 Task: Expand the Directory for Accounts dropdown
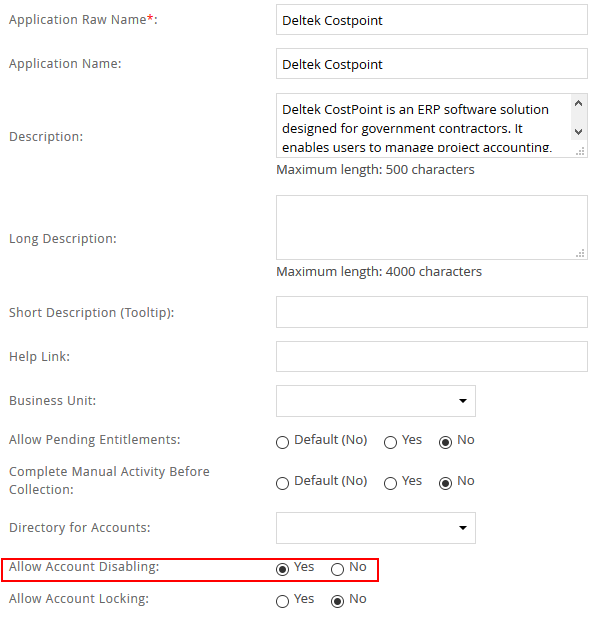pyautogui.click(x=376, y=528)
